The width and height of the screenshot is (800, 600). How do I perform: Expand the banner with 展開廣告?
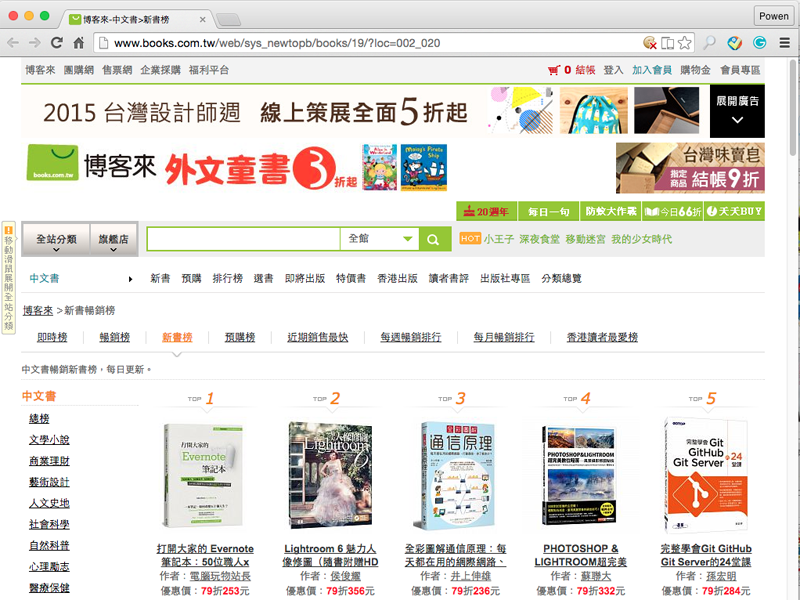[x=737, y=111]
